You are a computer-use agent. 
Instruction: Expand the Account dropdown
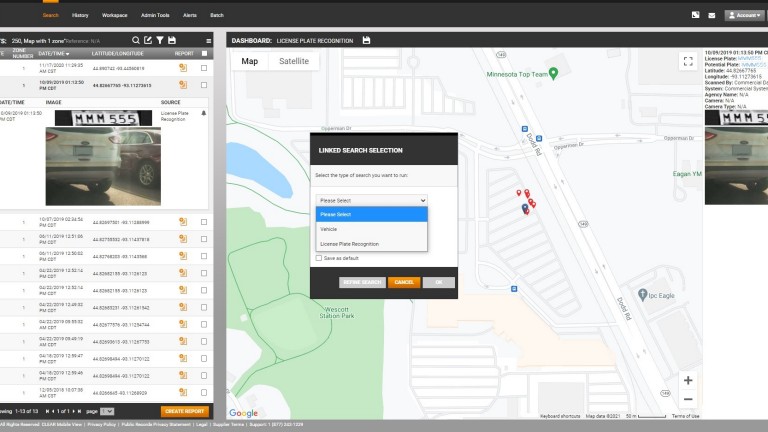pos(743,15)
